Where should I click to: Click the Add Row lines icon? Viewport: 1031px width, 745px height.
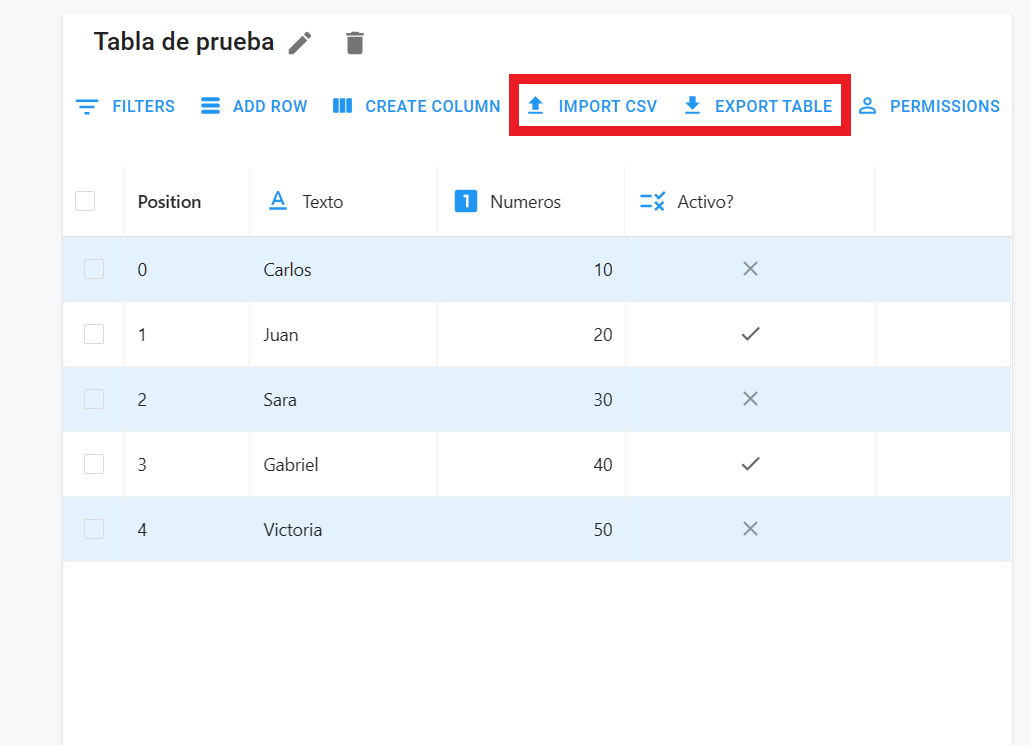[x=210, y=106]
